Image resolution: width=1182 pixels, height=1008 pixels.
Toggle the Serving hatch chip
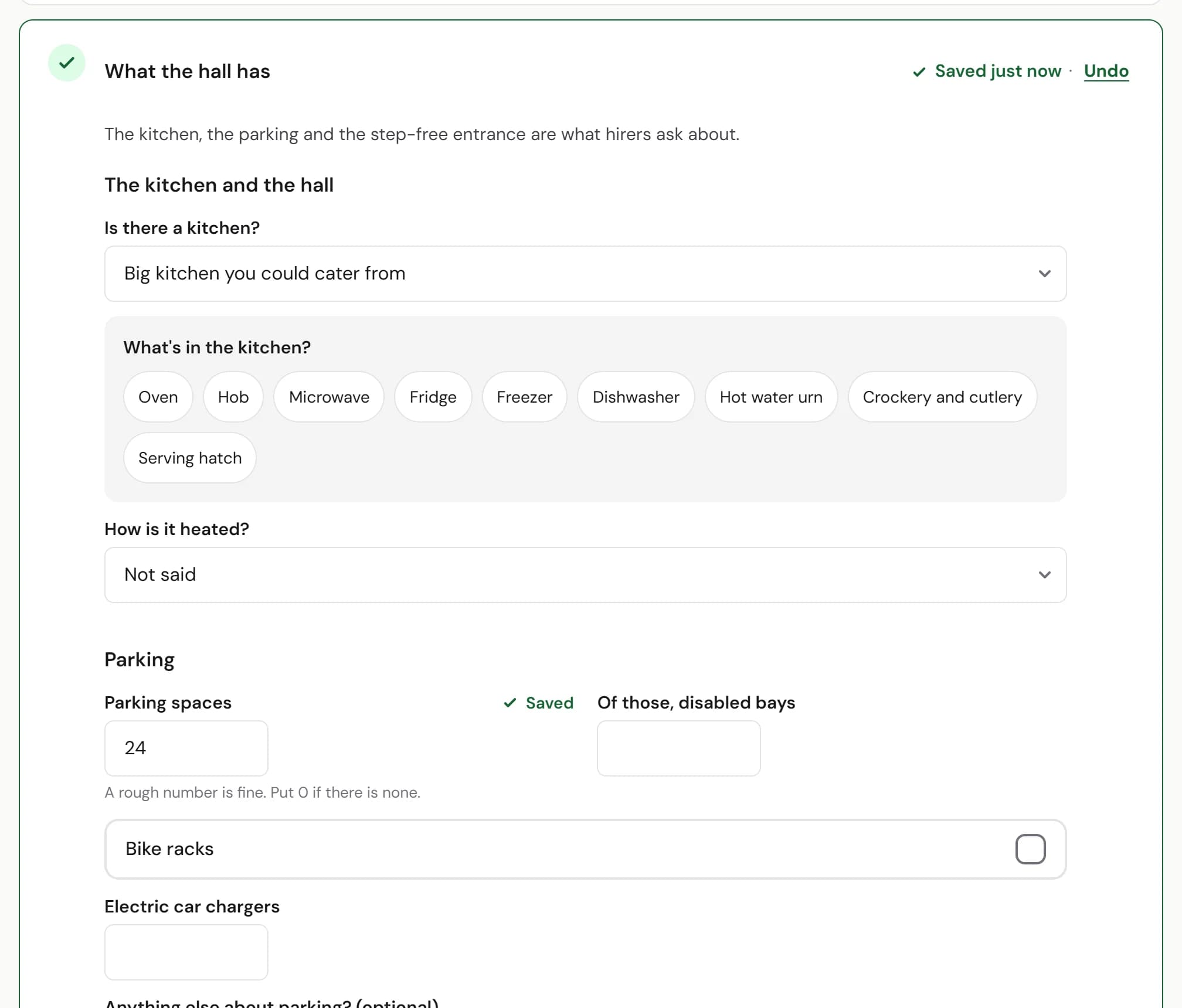(x=190, y=458)
